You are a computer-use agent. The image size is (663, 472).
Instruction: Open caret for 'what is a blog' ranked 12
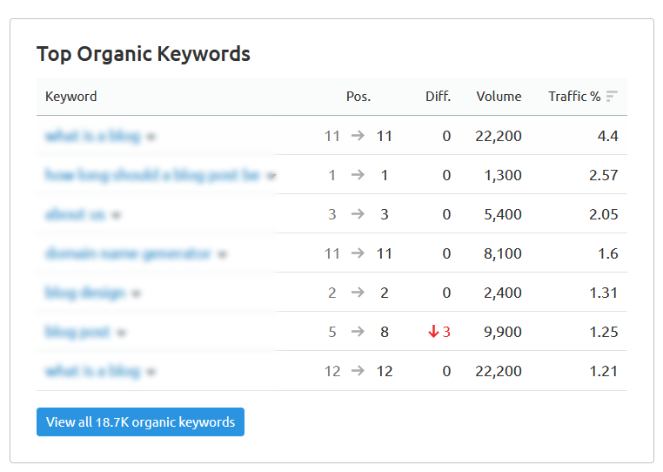click(151, 371)
